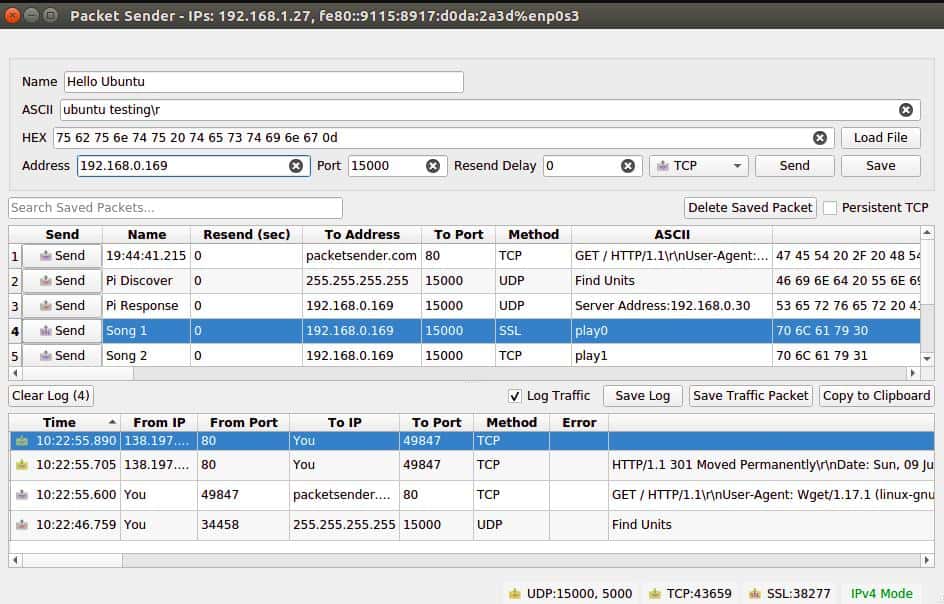Click the Error column header in log
The image size is (944, 604).
(x=579, y=423)
